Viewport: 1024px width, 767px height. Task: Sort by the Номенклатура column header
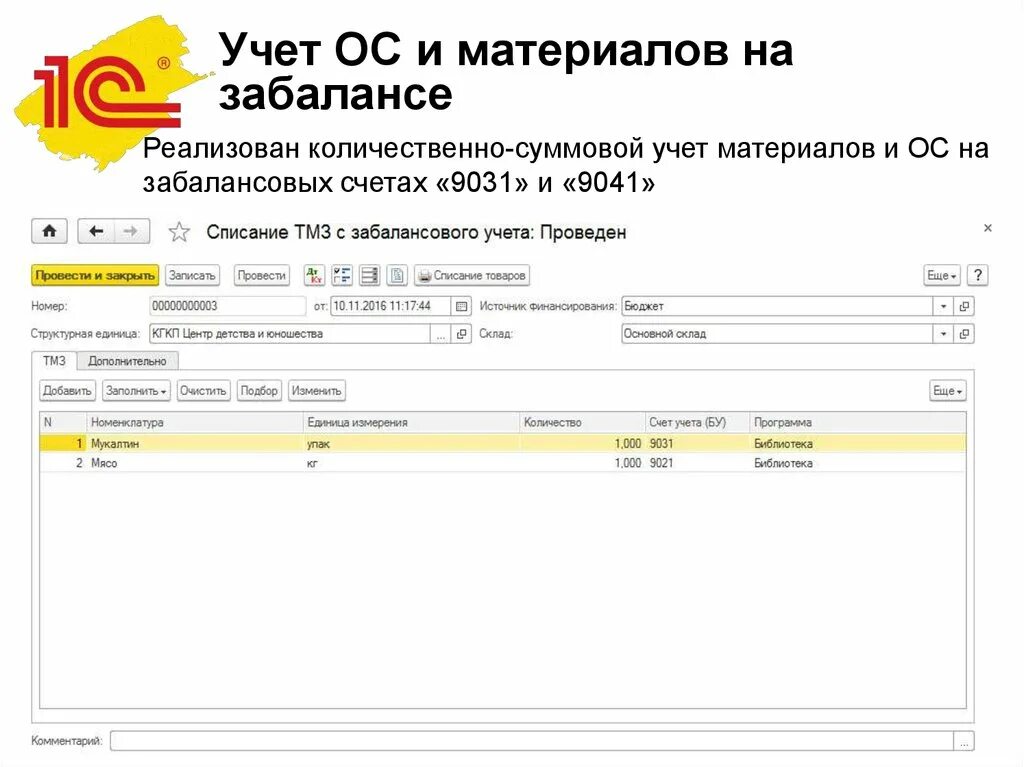[x=195, y=423]
